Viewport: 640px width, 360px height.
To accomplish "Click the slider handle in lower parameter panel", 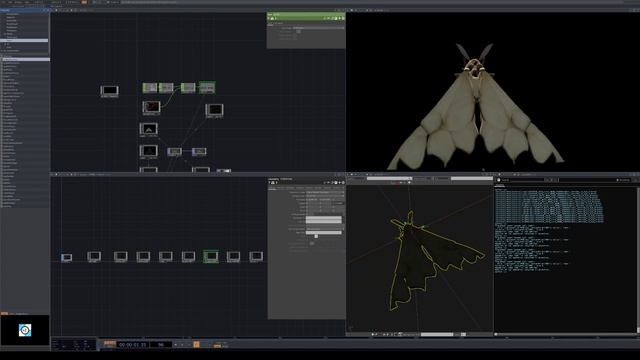I will (x=316, y=236).
